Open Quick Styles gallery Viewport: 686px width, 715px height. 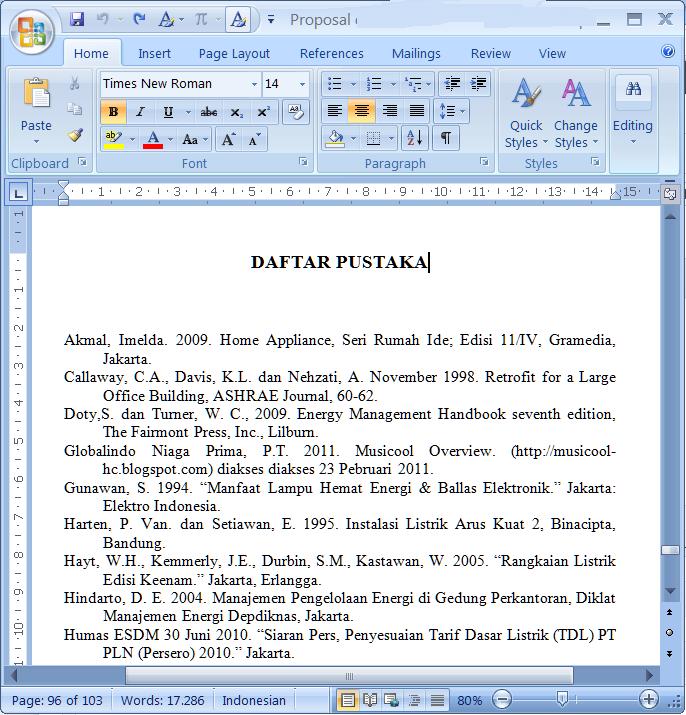click(x=526, y=113)
